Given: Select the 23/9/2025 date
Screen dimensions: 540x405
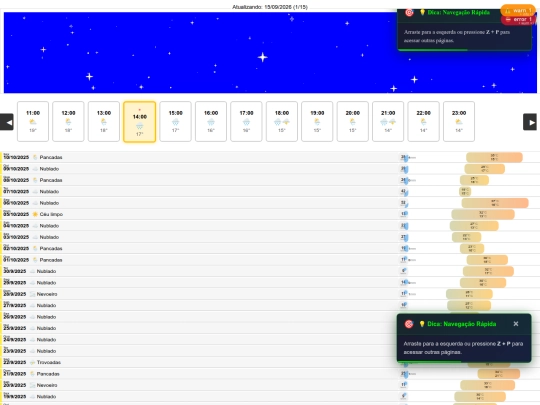Looking at the screenshot, I should [x=15, y=351].
